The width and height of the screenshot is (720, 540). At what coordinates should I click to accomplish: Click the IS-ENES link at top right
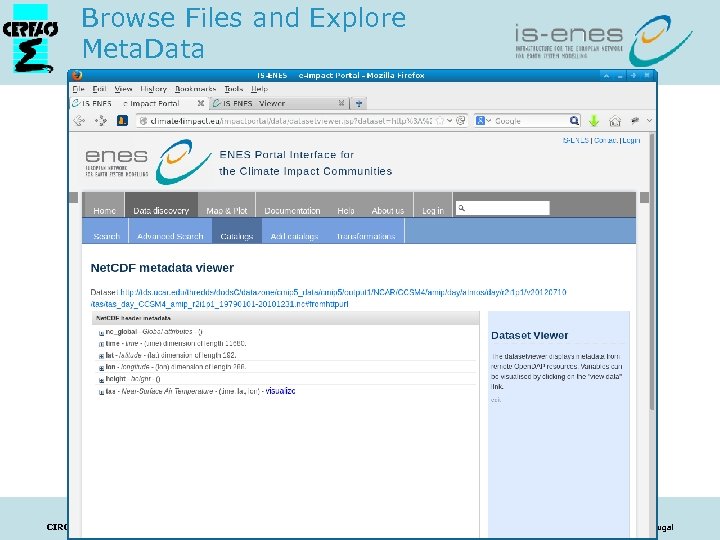click(x=576, y=141)
